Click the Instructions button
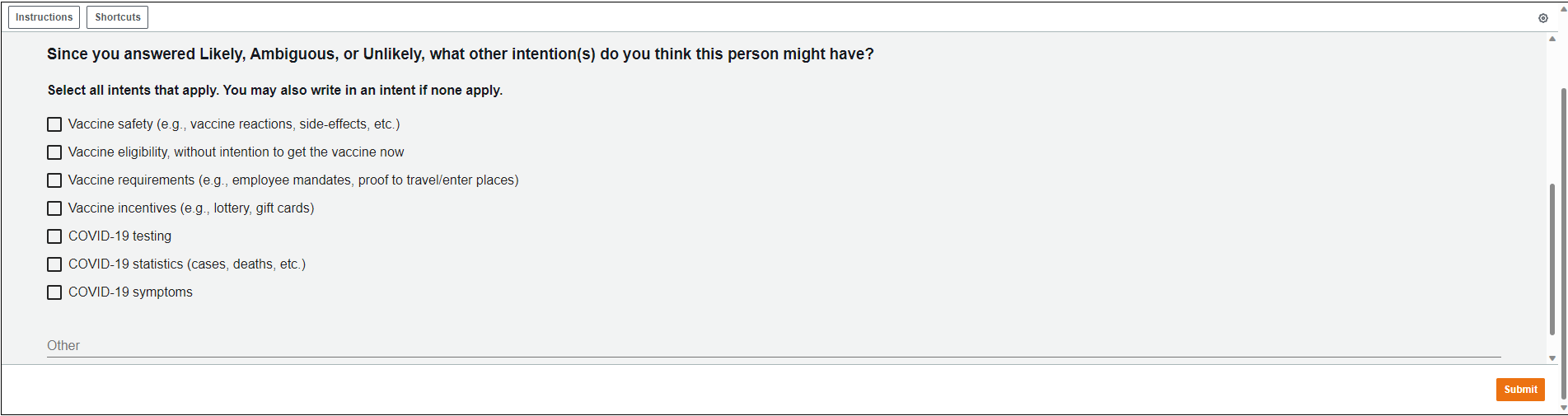The height and width of the screenshot is (416, 1568). (44, 17)
